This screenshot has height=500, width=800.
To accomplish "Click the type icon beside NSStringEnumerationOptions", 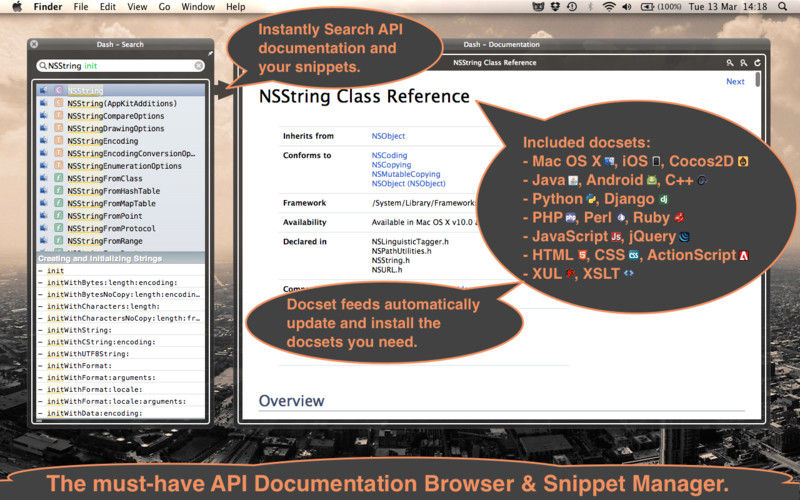I will [59, 165].
